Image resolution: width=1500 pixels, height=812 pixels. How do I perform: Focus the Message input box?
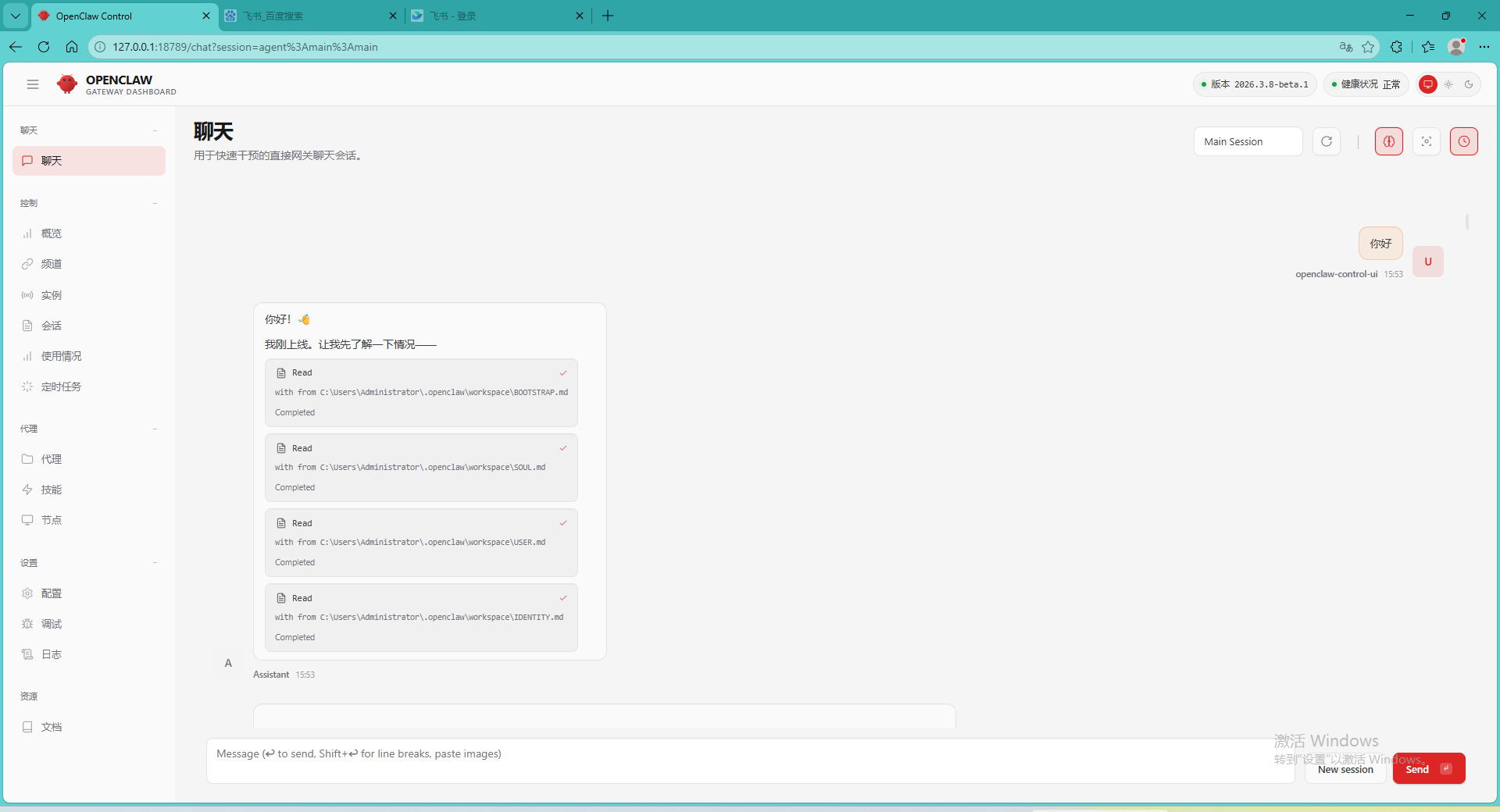750,761
